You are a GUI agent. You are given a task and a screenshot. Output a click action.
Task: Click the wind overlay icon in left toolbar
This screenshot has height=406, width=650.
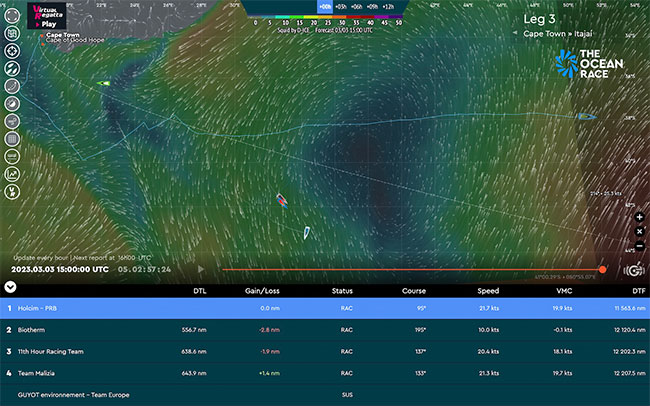pyautogui.click(x=12, y=121)
